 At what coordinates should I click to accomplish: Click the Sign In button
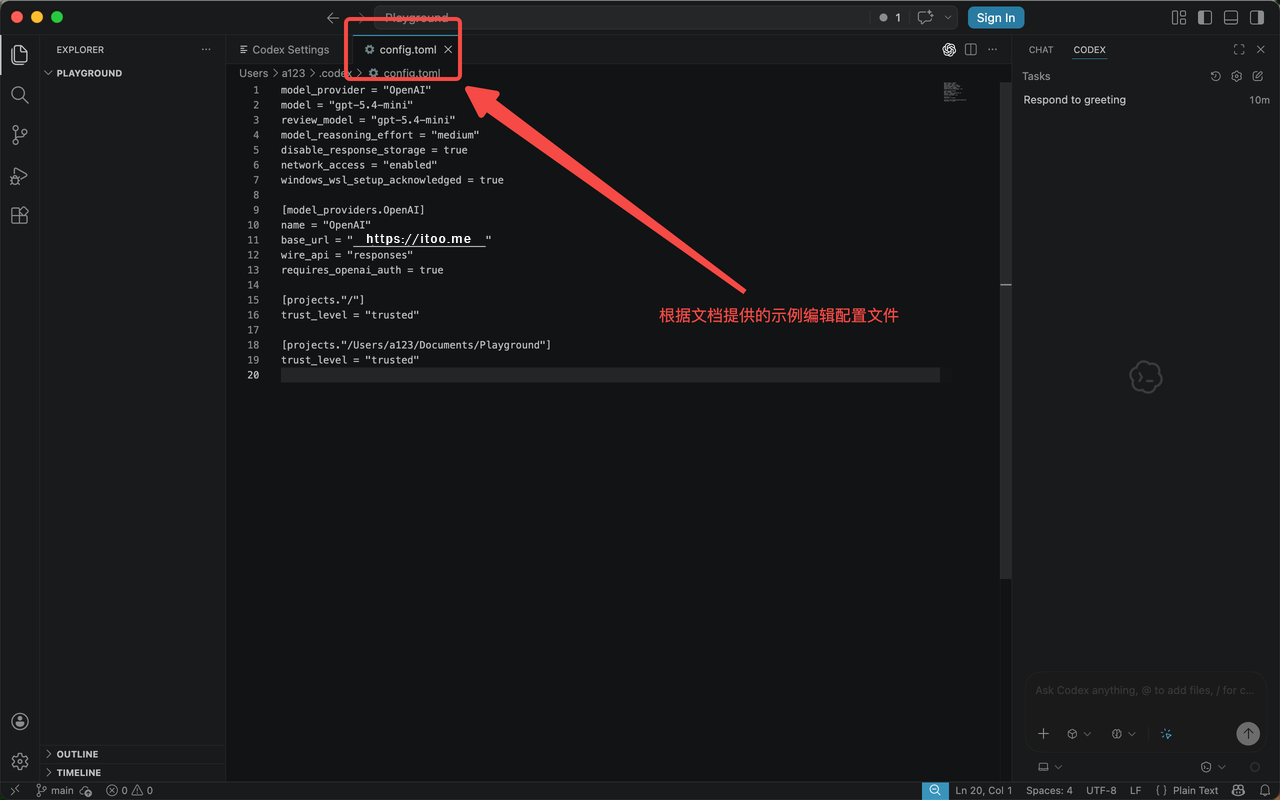996,18
